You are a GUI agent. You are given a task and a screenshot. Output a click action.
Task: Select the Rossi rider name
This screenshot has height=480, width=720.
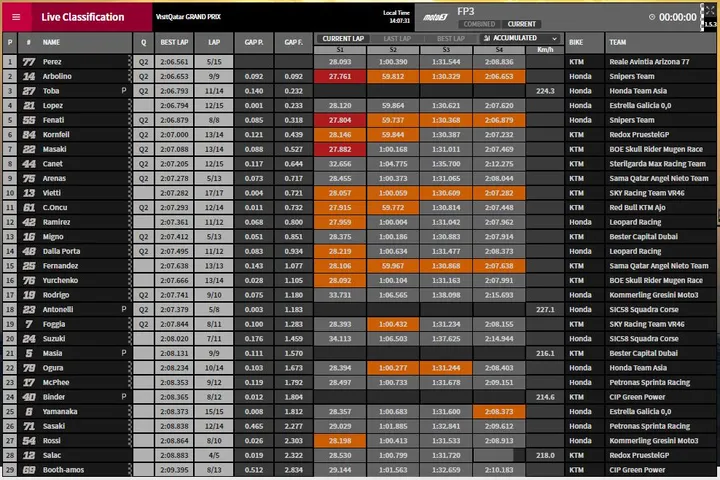51,440
